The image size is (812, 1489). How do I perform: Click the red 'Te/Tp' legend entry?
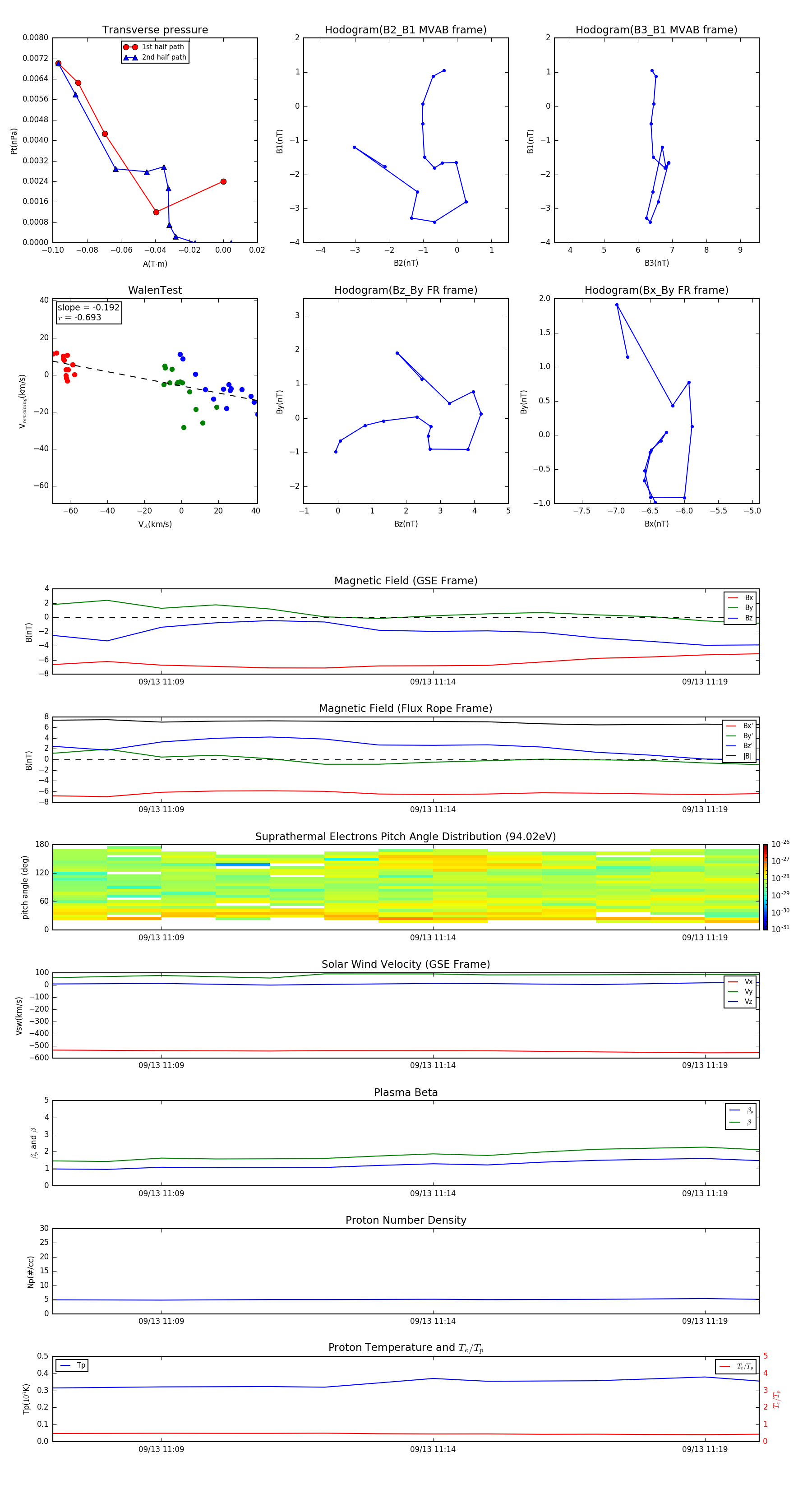click(736, 1366)
